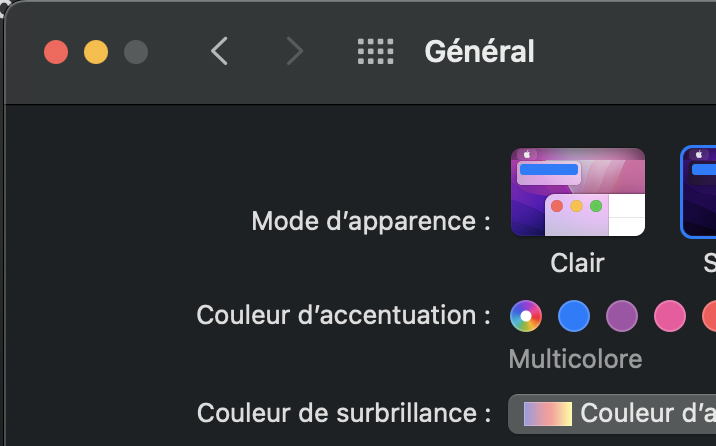Click the Général window title
This screenshot has height=446, width=716.
[479, 51]
